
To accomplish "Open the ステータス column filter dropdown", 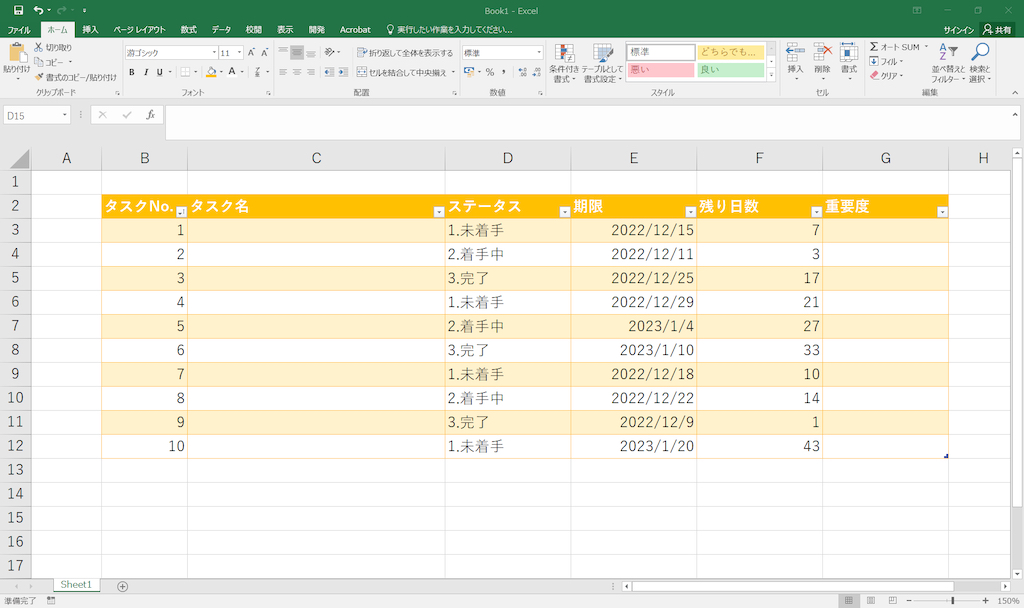I will coord(564,212).
